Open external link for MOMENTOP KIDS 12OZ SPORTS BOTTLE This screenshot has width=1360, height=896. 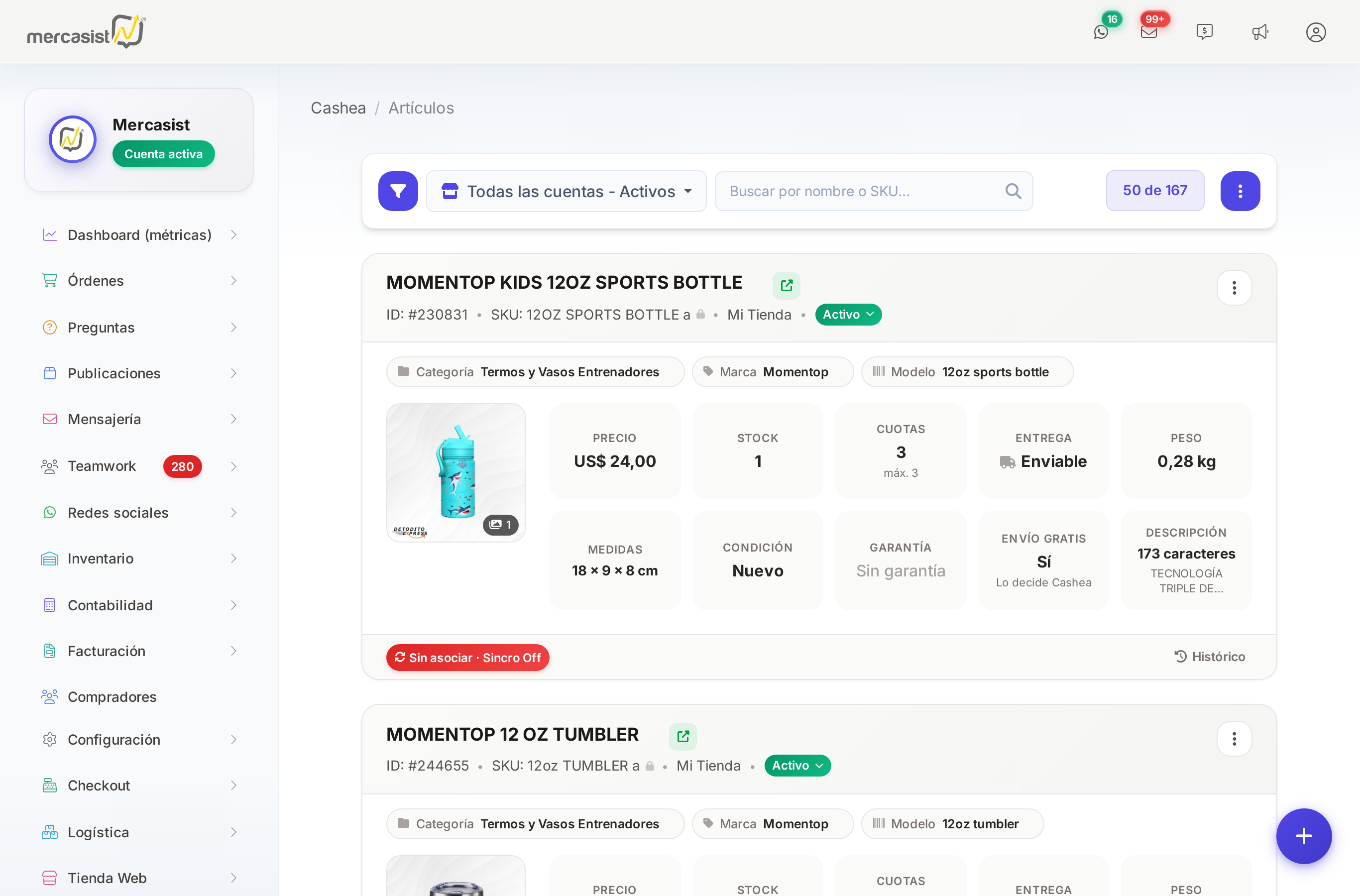point(787,285)
